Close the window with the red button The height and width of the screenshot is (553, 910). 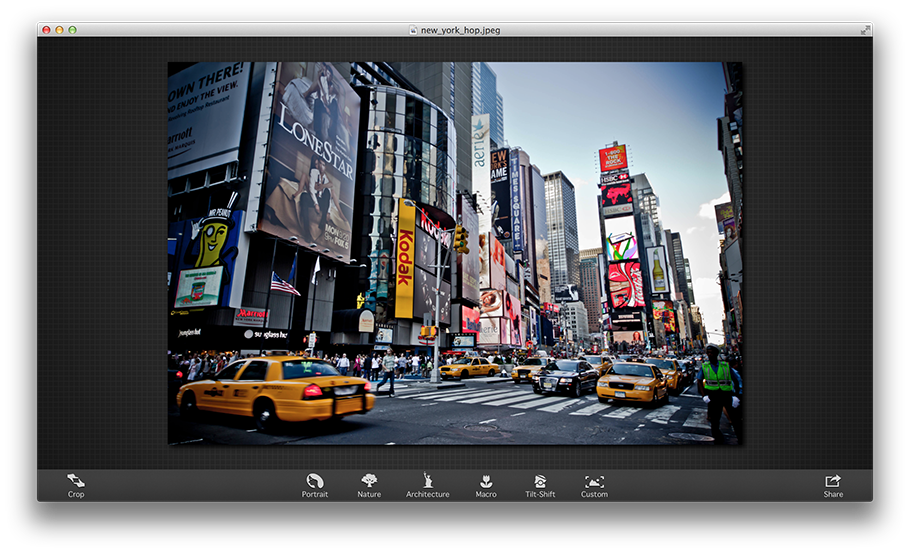pyautogui.click(x=46, y=30)
